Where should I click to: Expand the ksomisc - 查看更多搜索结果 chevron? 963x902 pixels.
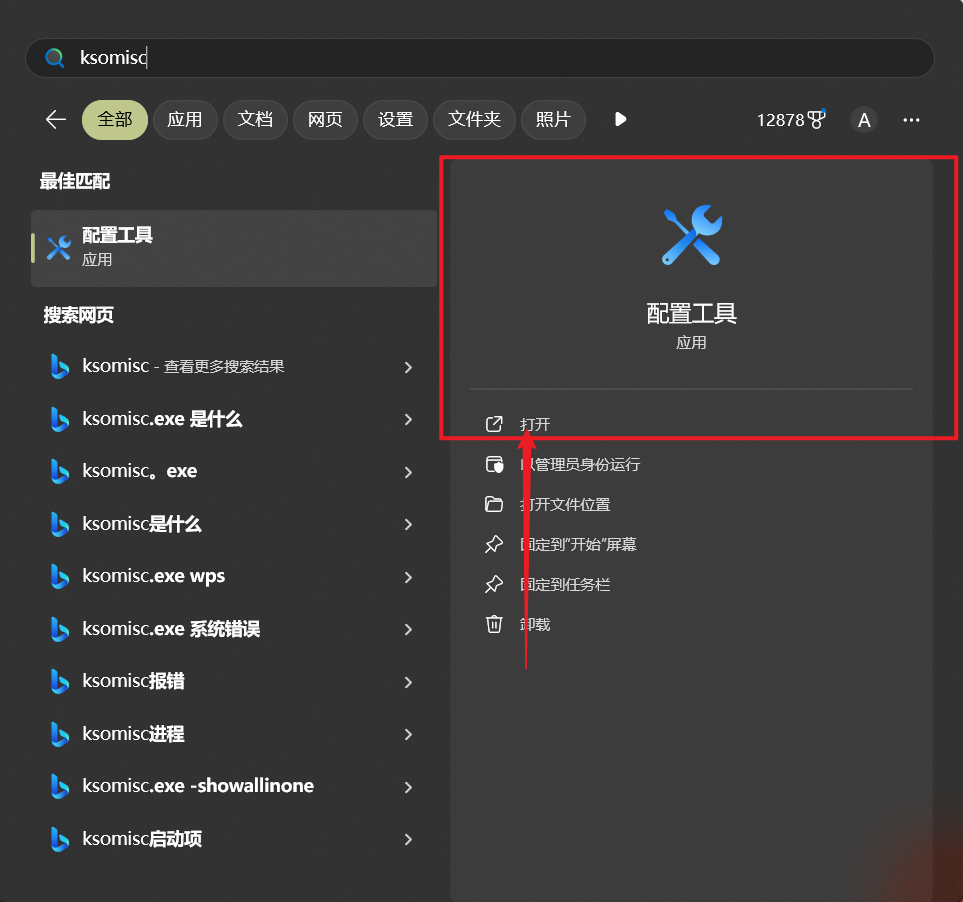408,367
